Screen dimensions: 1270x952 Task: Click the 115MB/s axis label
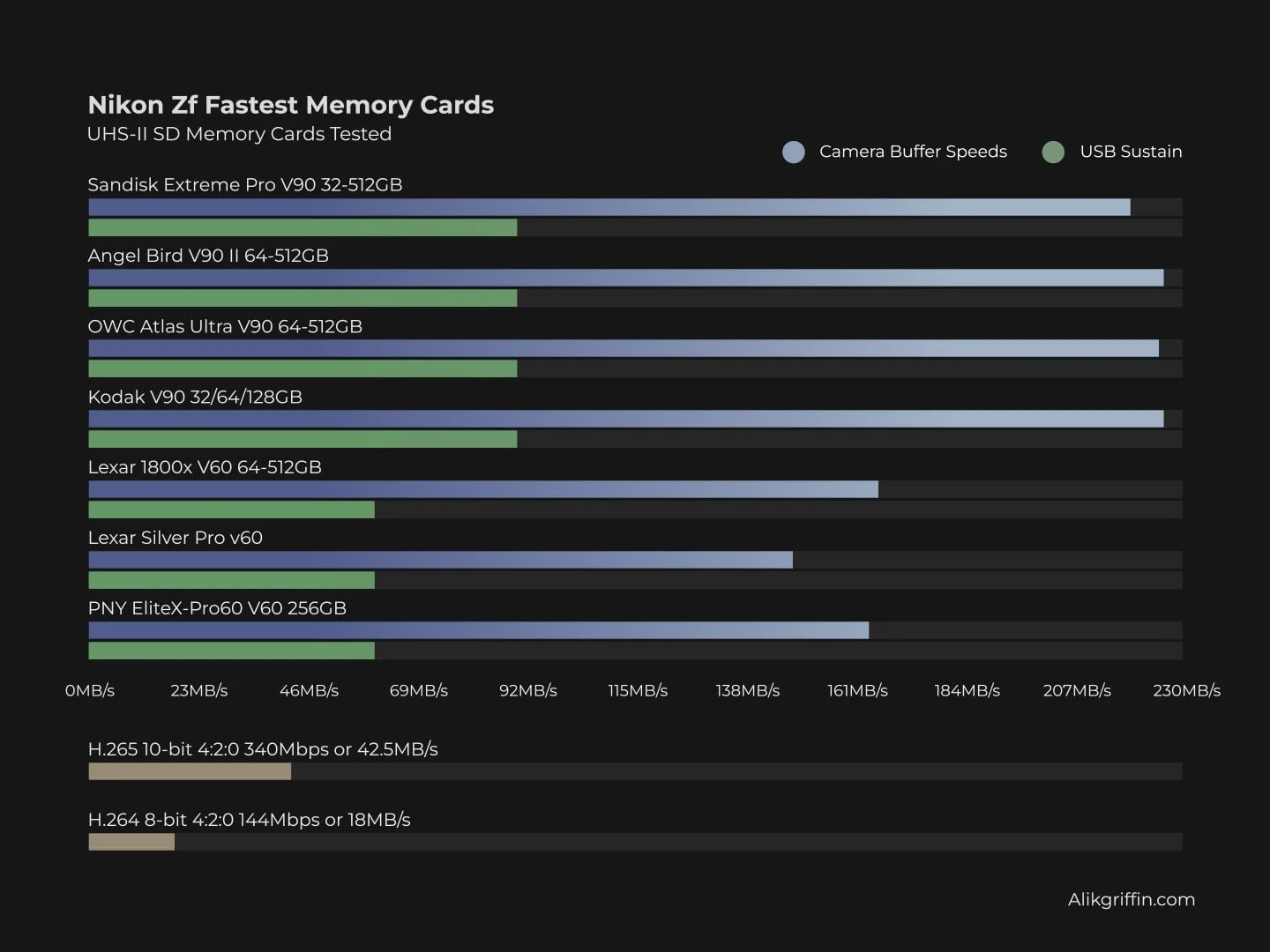click(x=638, y=690)
